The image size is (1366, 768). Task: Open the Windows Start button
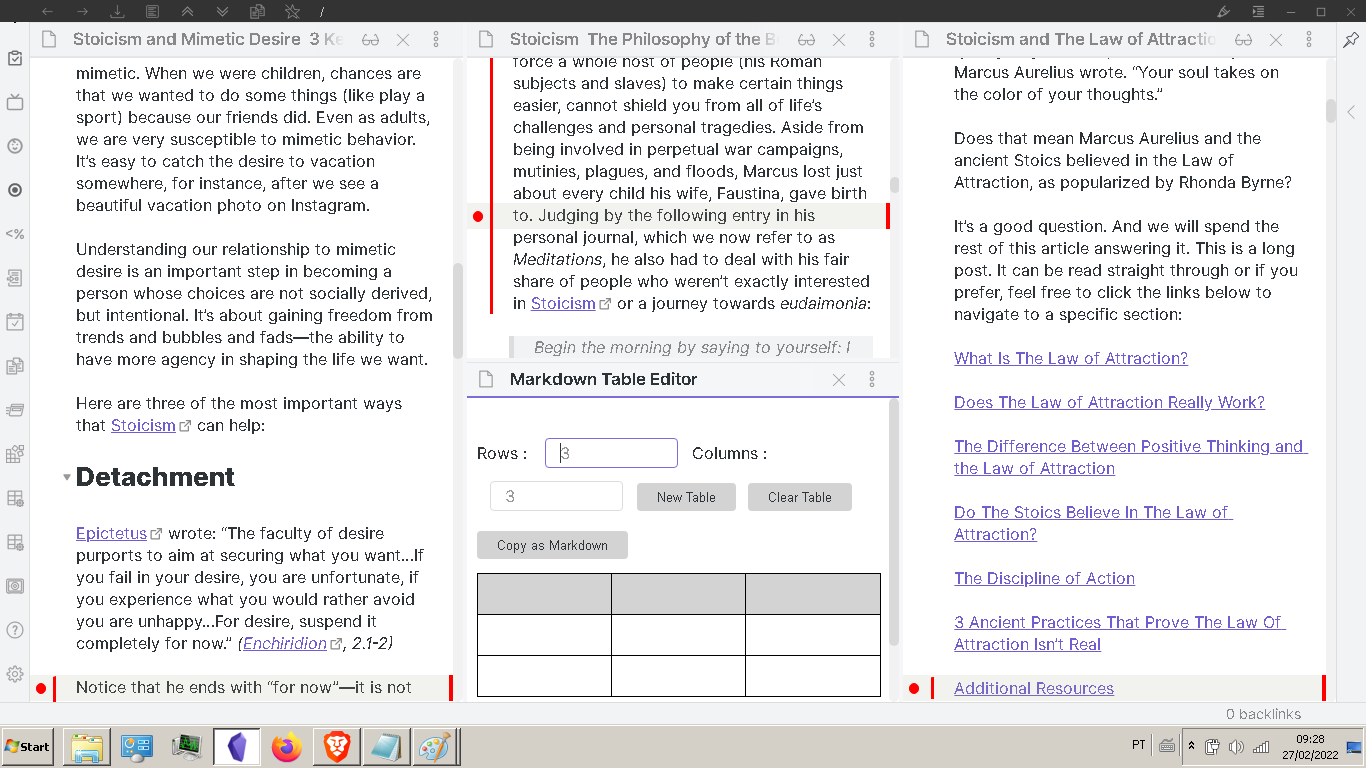[28, 746]
